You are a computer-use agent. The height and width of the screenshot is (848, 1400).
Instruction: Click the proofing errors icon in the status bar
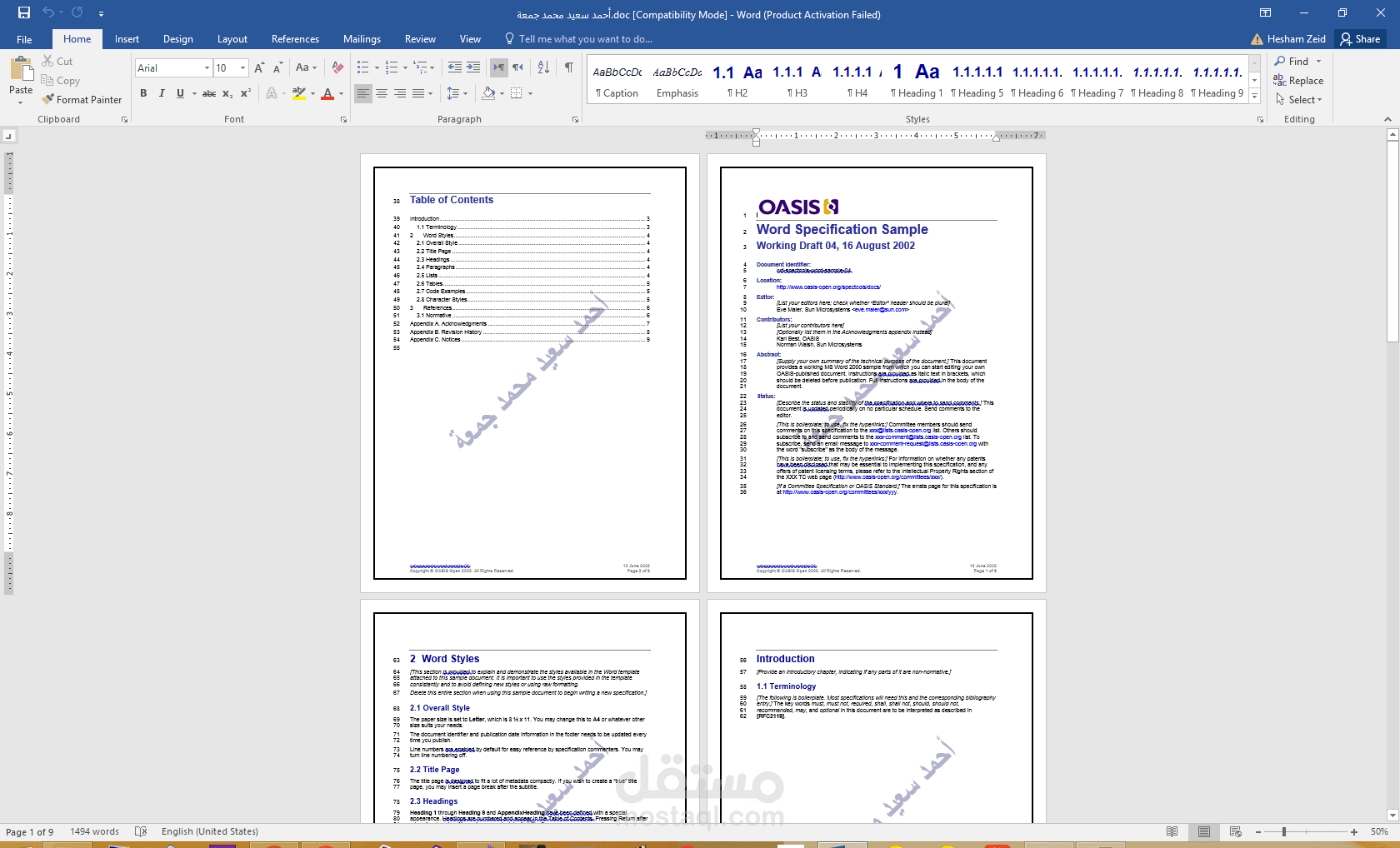(141, 831)
